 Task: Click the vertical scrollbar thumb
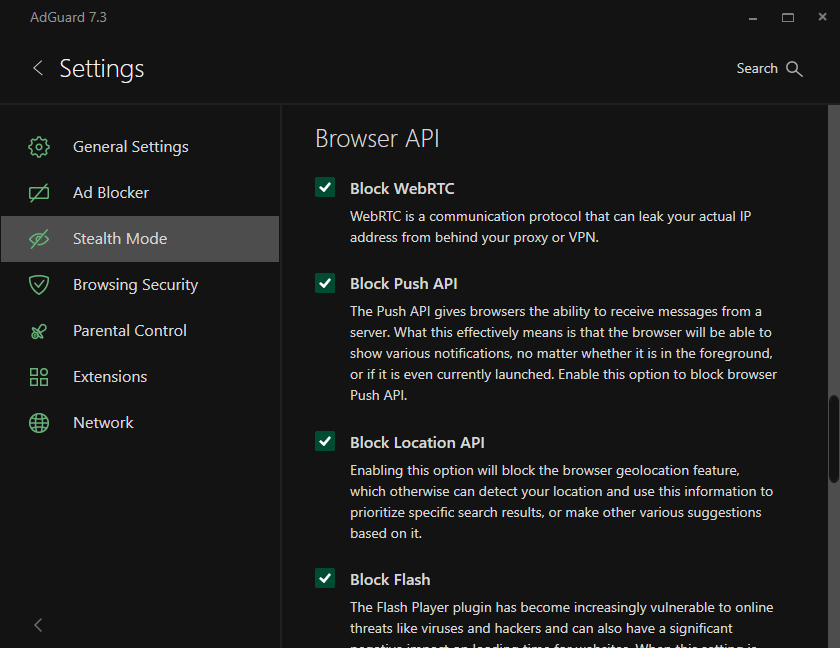[x=834, y=438]
